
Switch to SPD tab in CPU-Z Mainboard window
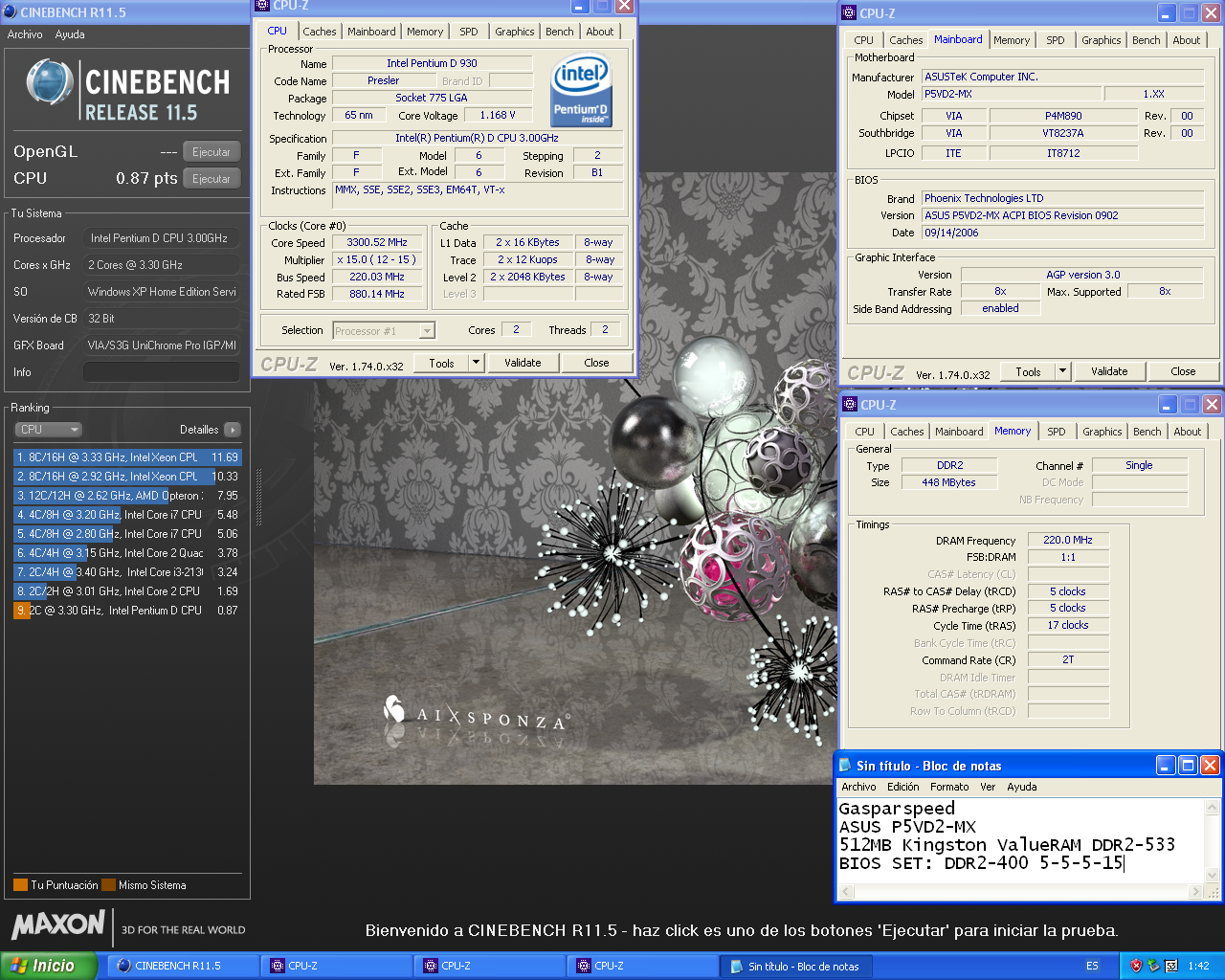point(1055,40)
